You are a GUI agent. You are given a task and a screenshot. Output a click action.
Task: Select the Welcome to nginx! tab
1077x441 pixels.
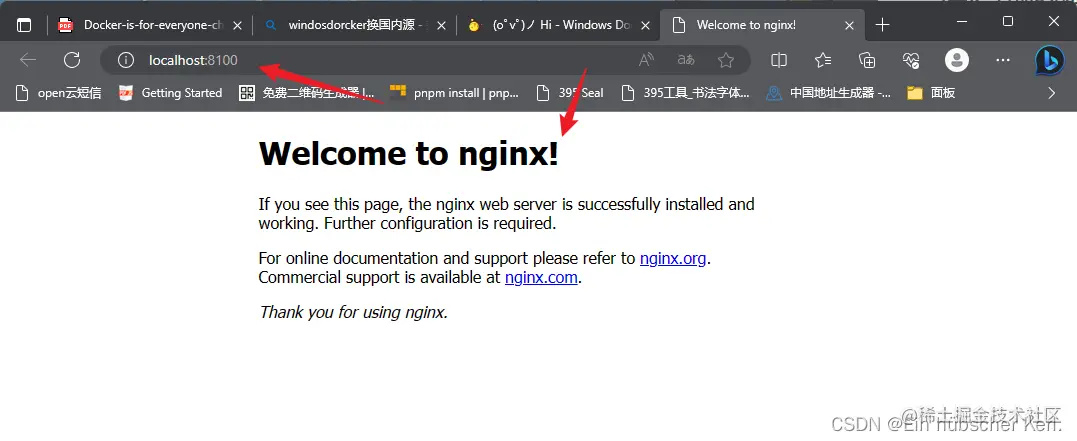(x=762, y=25)
